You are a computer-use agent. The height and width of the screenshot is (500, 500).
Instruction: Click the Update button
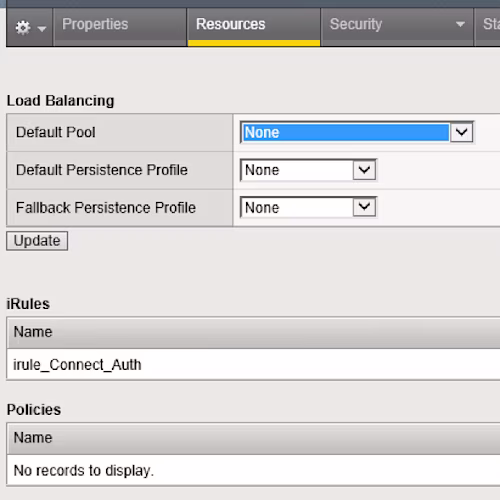pyautogui.click(x=37, y=241)
